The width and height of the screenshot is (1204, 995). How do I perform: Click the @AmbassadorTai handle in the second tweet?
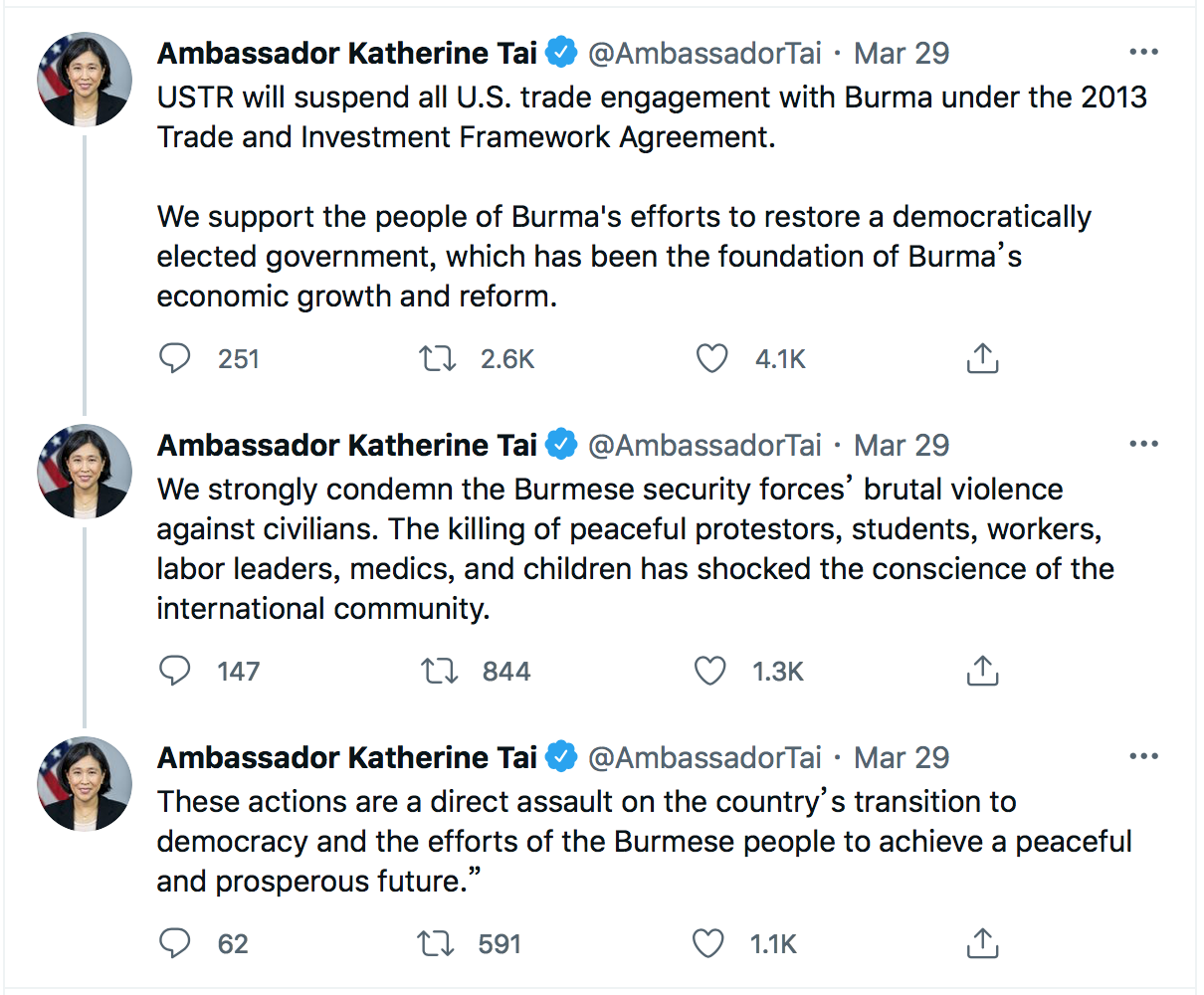704,445
